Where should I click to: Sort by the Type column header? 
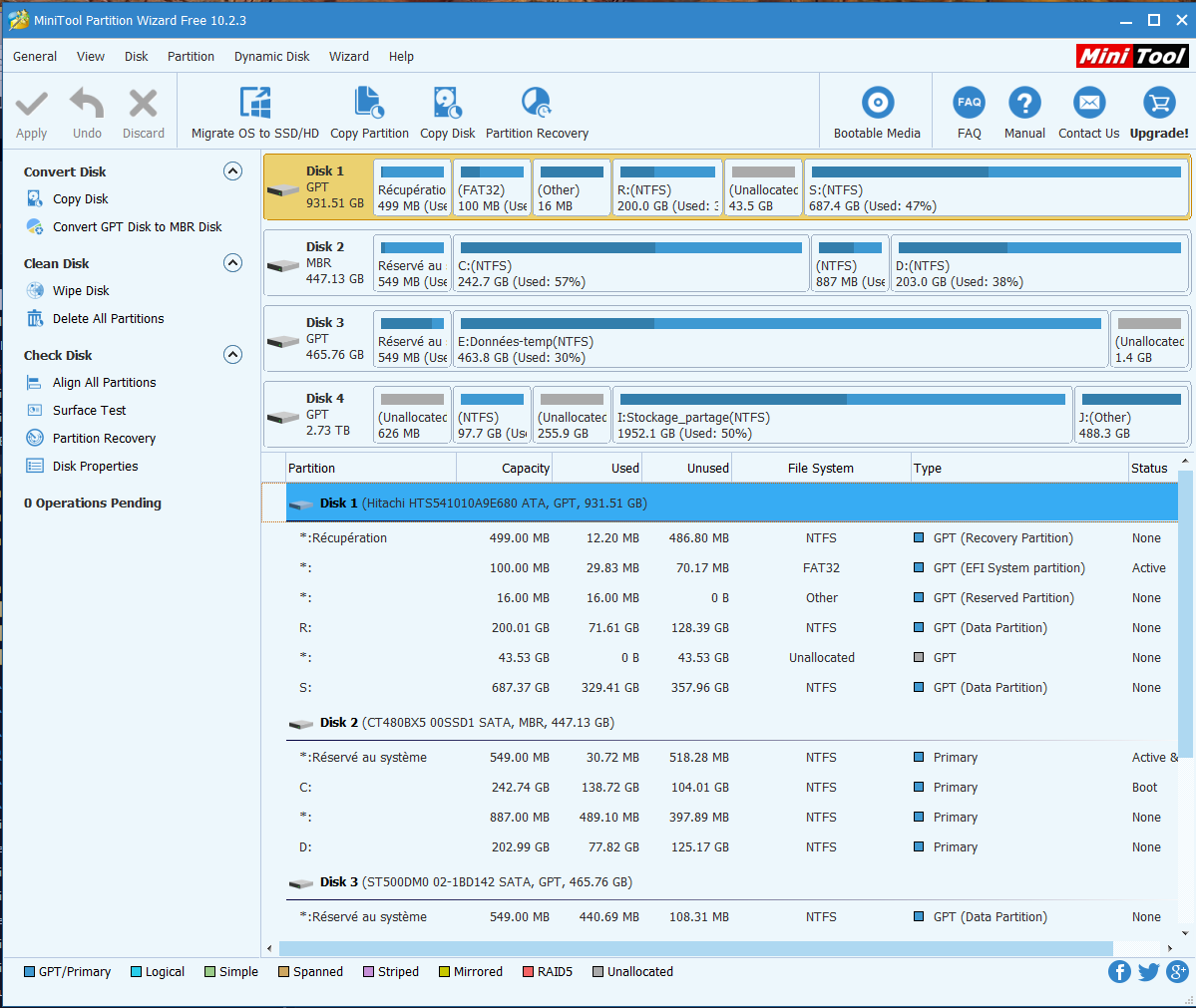click(1019, 469)
